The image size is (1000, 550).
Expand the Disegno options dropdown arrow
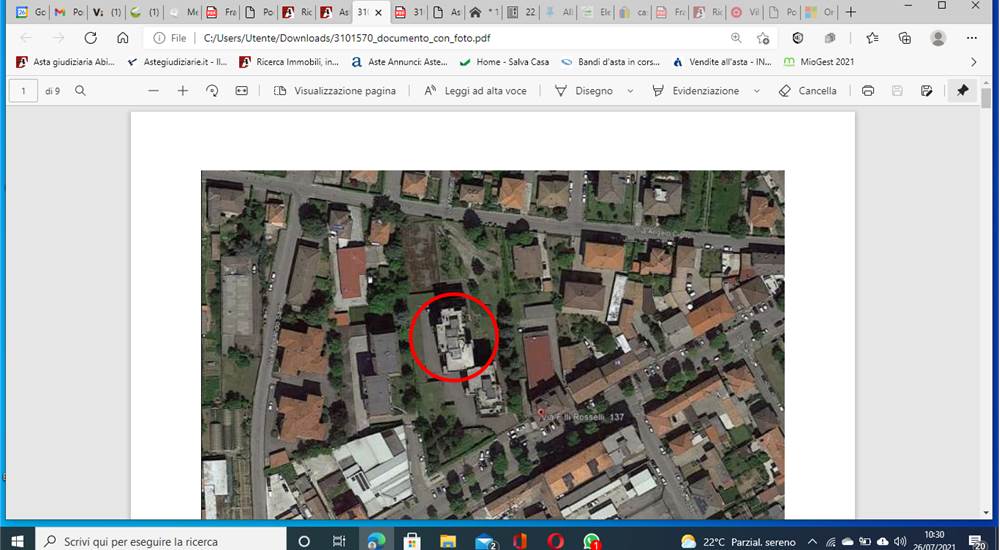[x=630, y=91]
